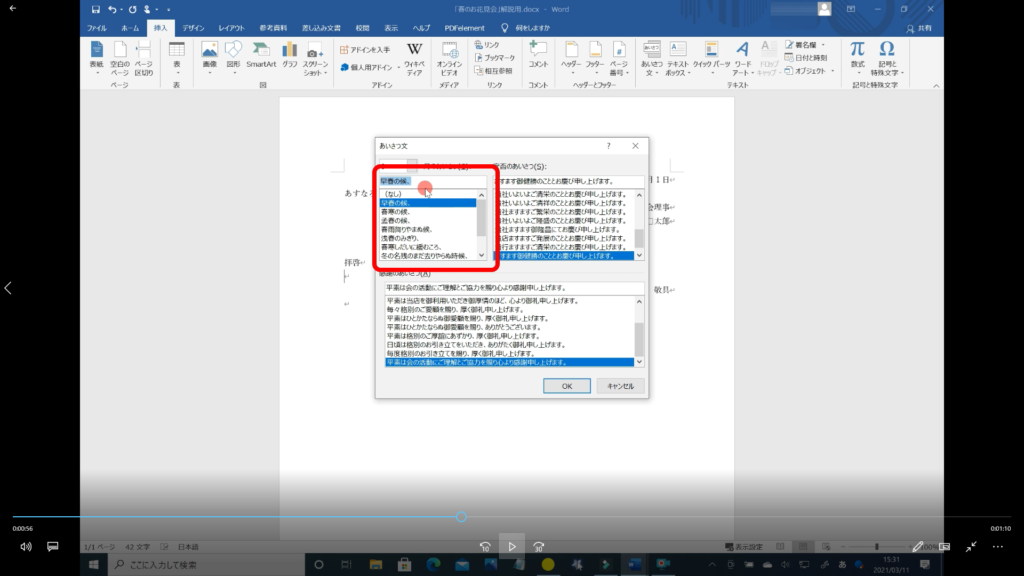Image resolution: width=1024 pixels, height=576 pixels.
Task: Click the SmartArt icon in ribbon
Action: 261,54
